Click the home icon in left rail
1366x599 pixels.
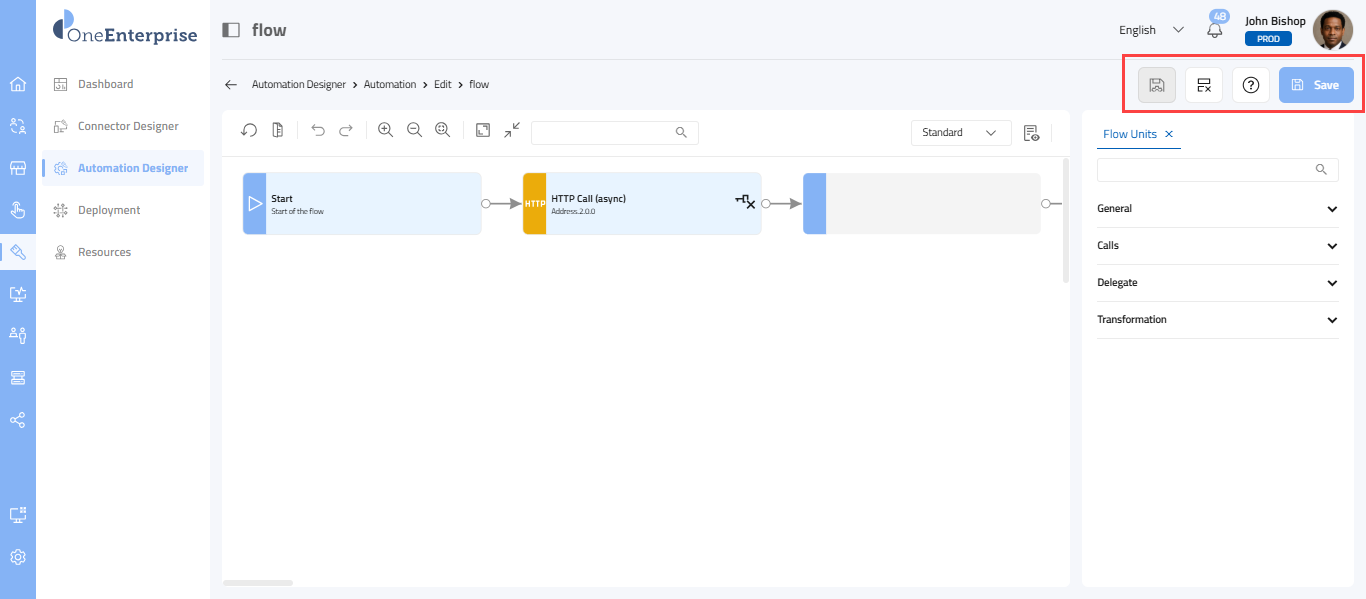[x=18, y=84]
